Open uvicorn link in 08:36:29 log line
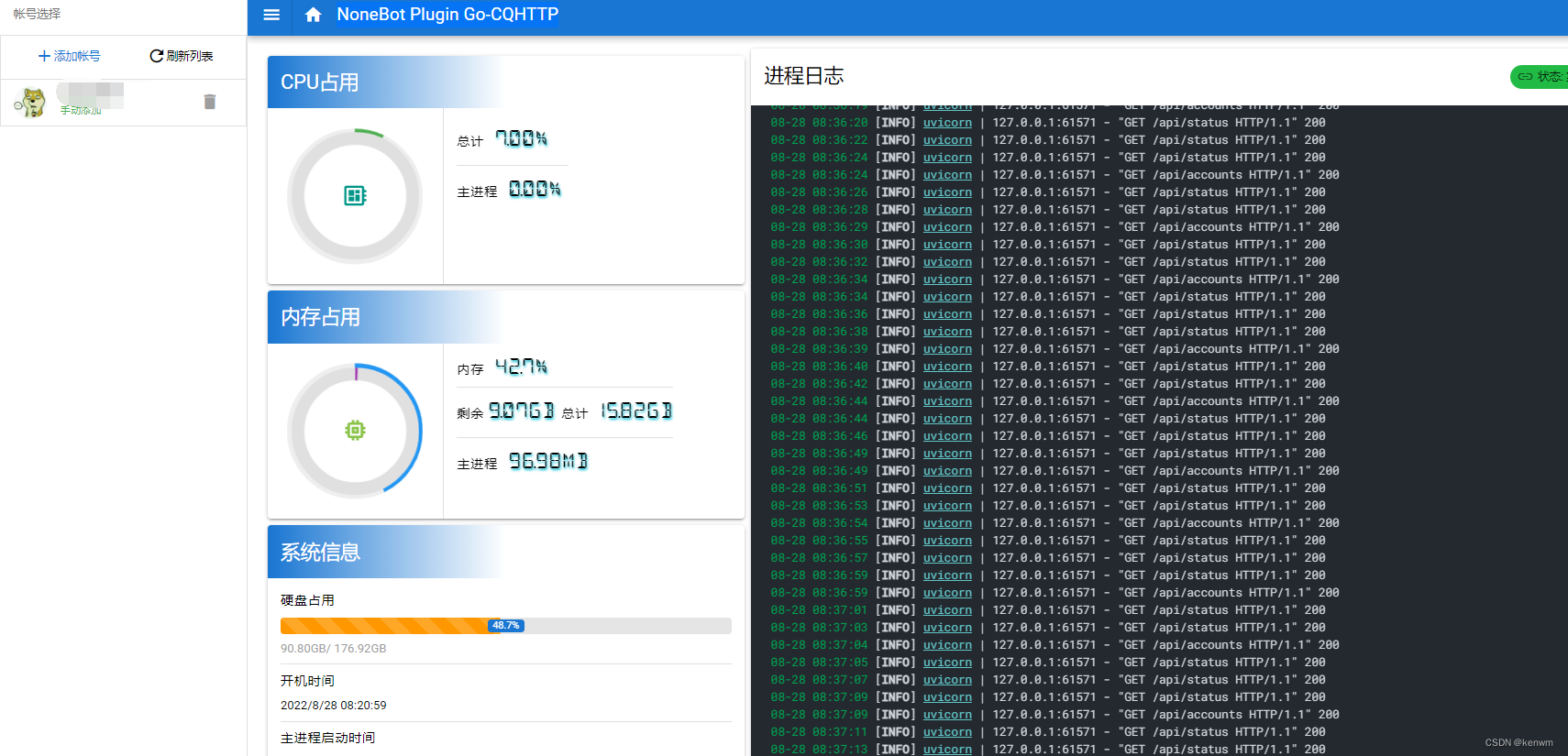This screenshot has height=756, width=1568. [947, 227]
